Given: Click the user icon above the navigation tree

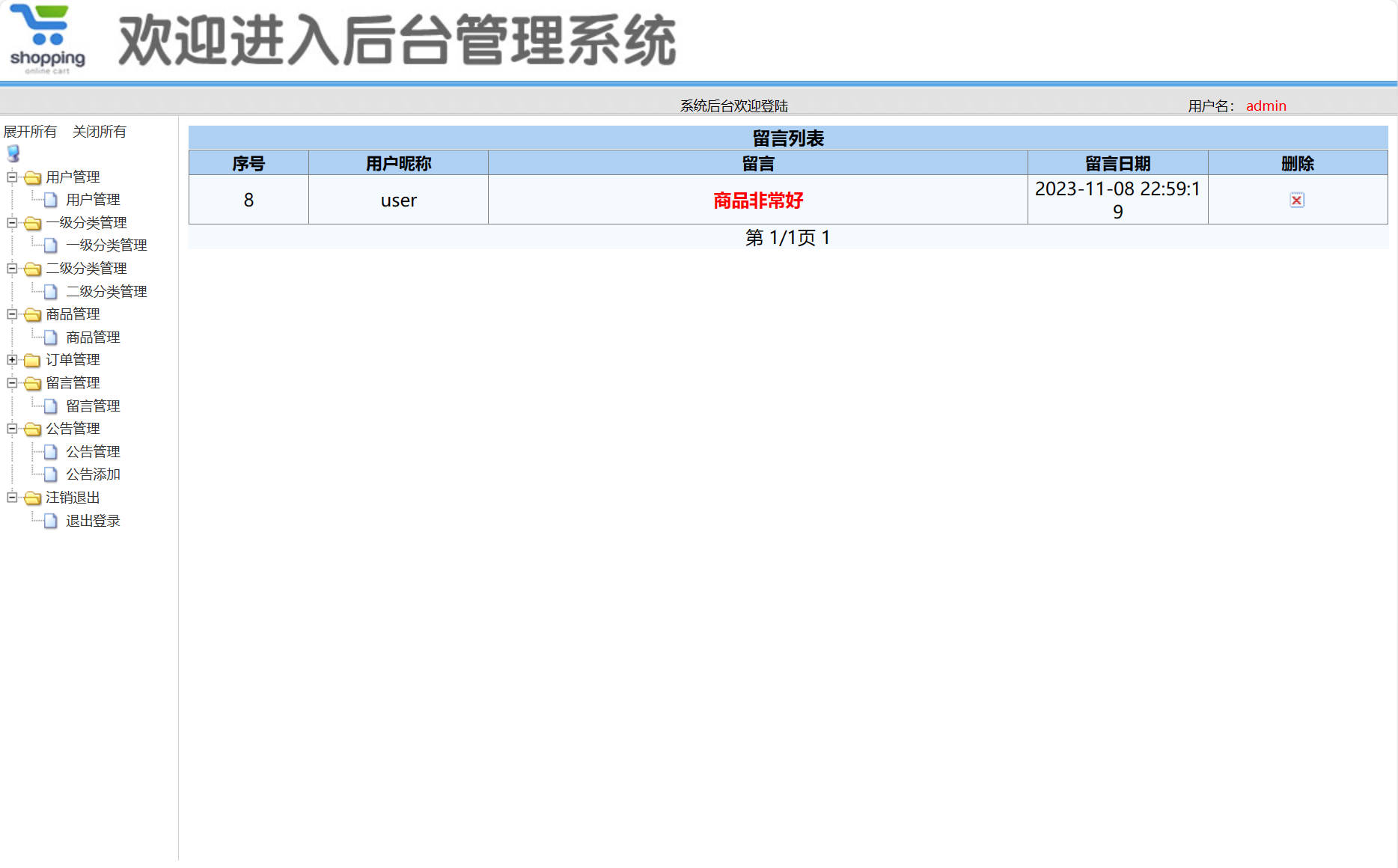Looking at the screenshot, I should point(11,153).
